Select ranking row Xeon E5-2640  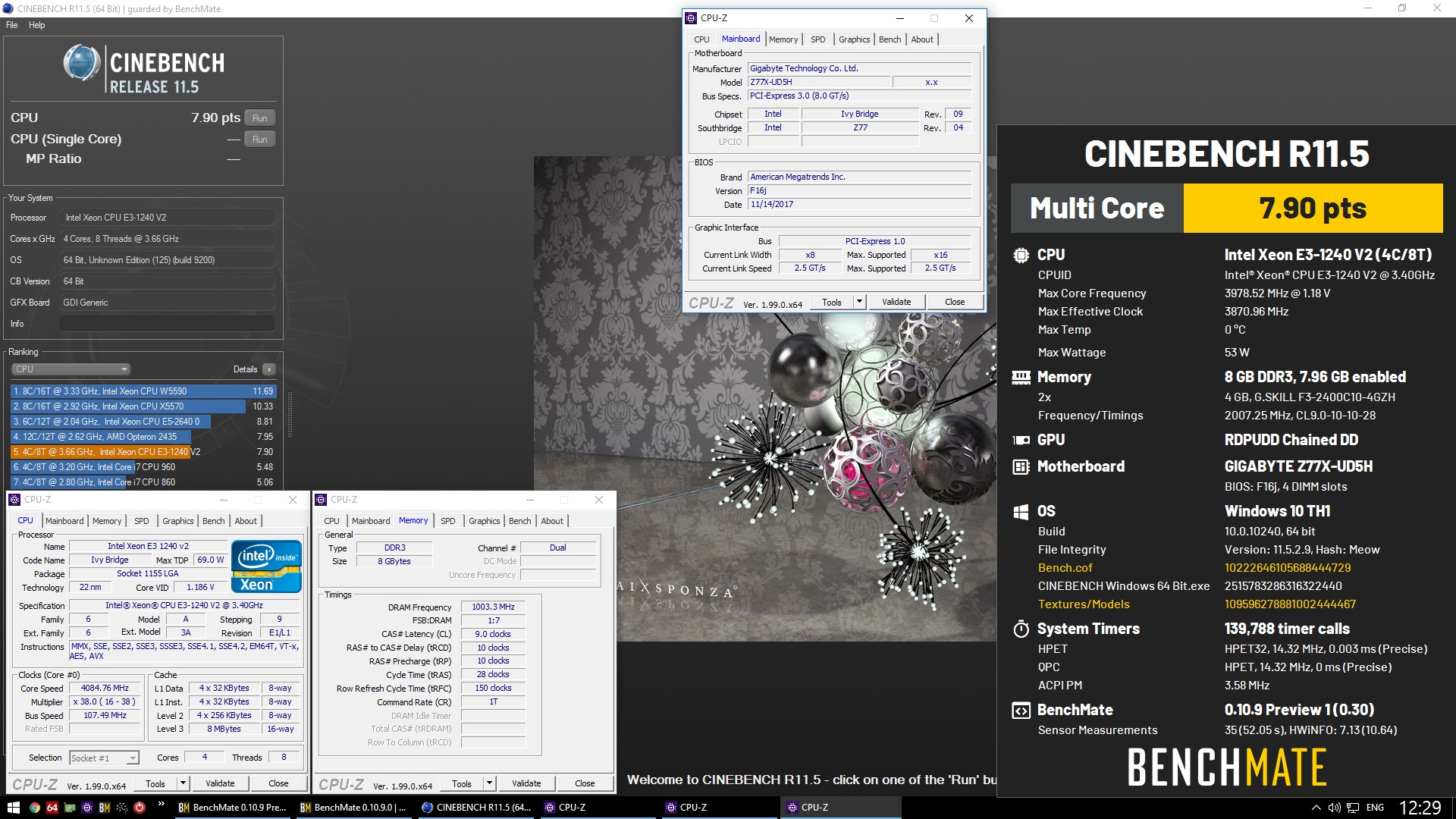143,422
